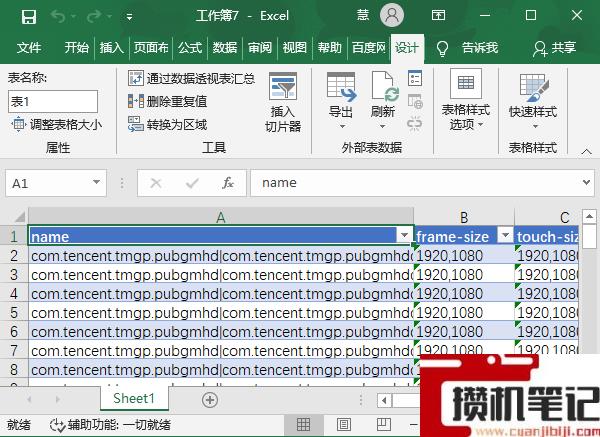This screenshot has height=437, width=600.
Task: Click the 共享 share button
Action: point(554,48)
